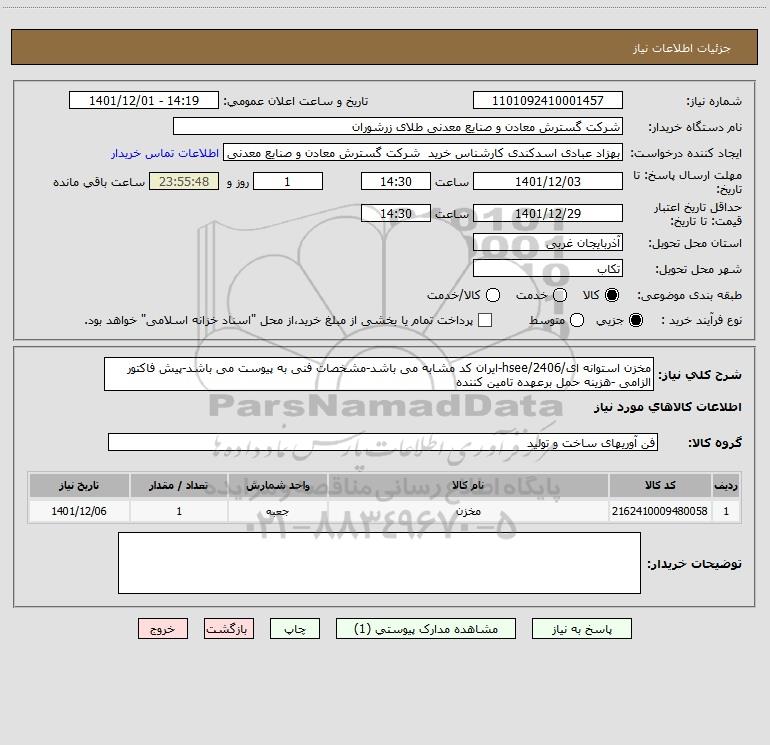Click the واحد شمارش column header
Screen dimensions: 770x745
tap(277, 485)
